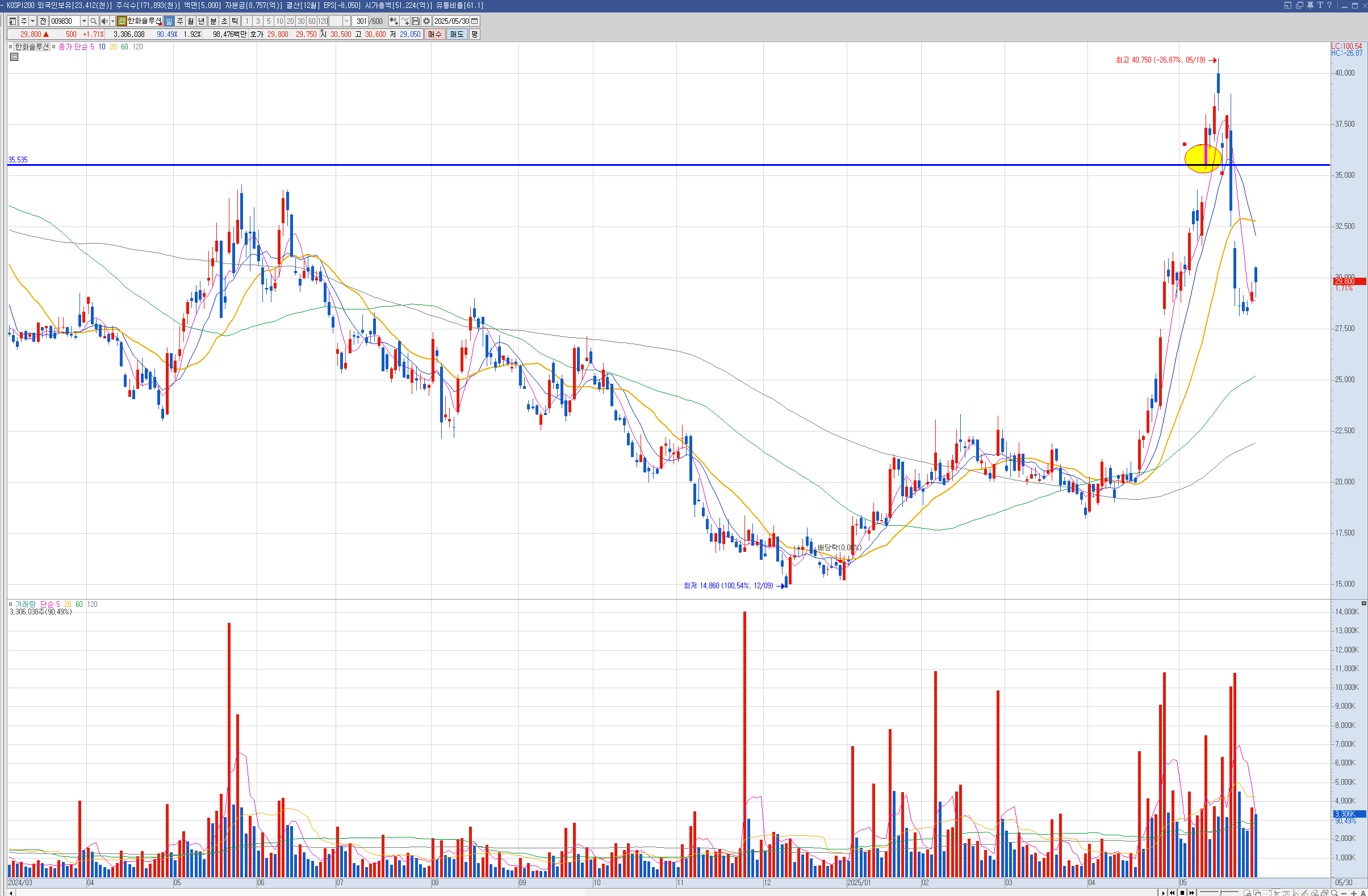This screenshot has height=896, width=1368.
Task: Select the 틱 tick chart tab
Action: pyautogui.click(x=235, y=21)
